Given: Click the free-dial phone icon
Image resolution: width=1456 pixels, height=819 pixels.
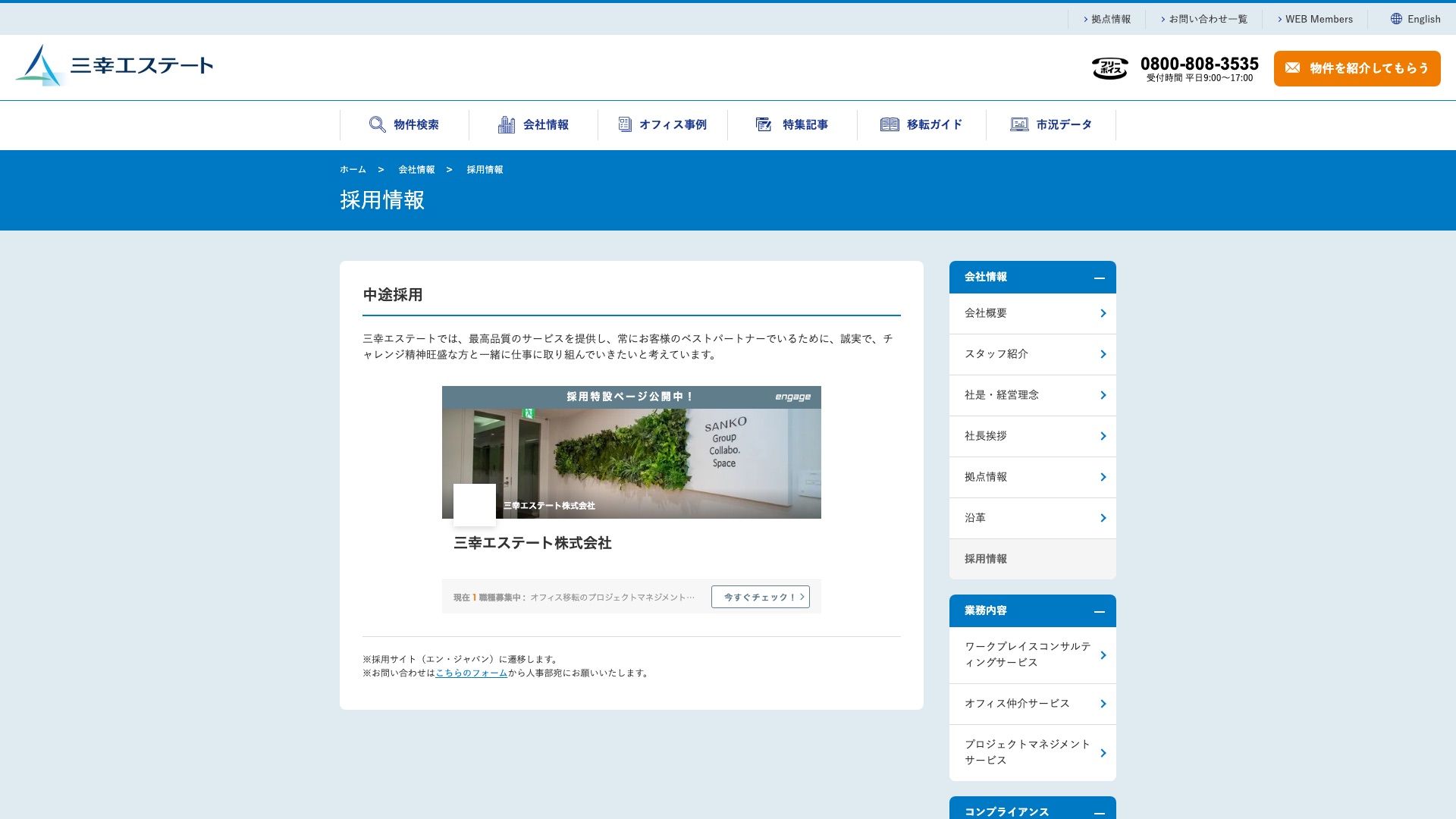Looking at the screenshot, I should pos(1110,68).
